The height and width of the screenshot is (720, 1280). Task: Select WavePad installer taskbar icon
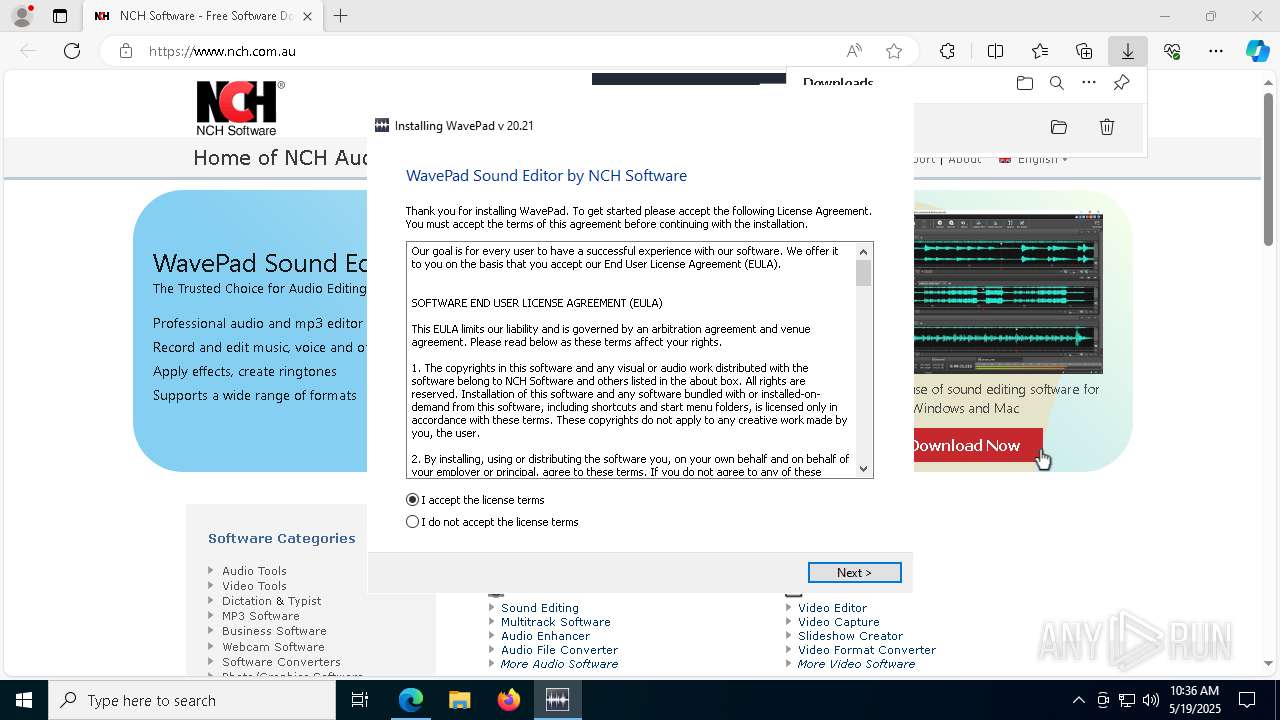pos(557,700)
